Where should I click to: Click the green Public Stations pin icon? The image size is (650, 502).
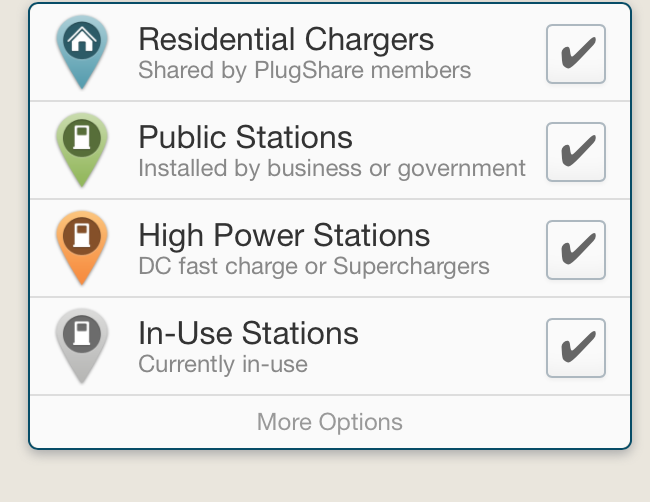[x=82, y=150]
